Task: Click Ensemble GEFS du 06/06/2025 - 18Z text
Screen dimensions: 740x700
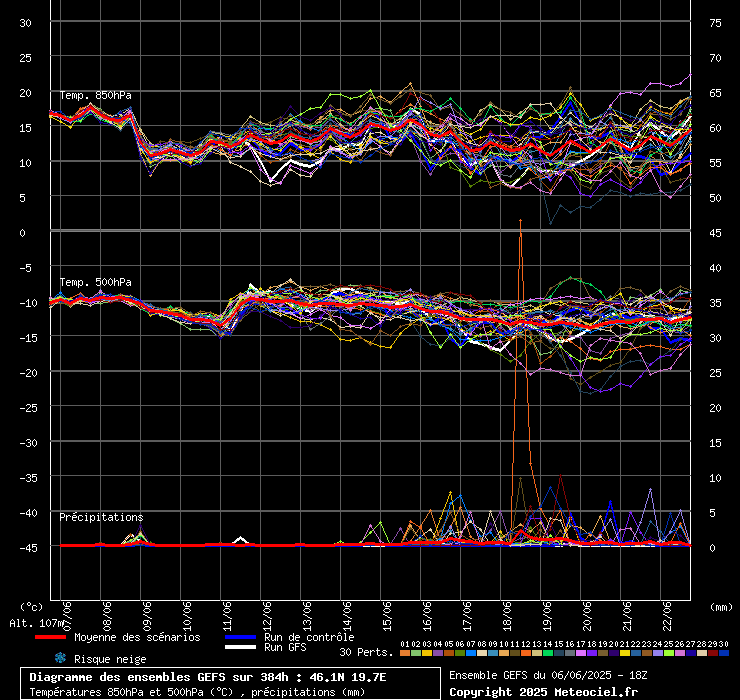Action: (x=548, y=675)
